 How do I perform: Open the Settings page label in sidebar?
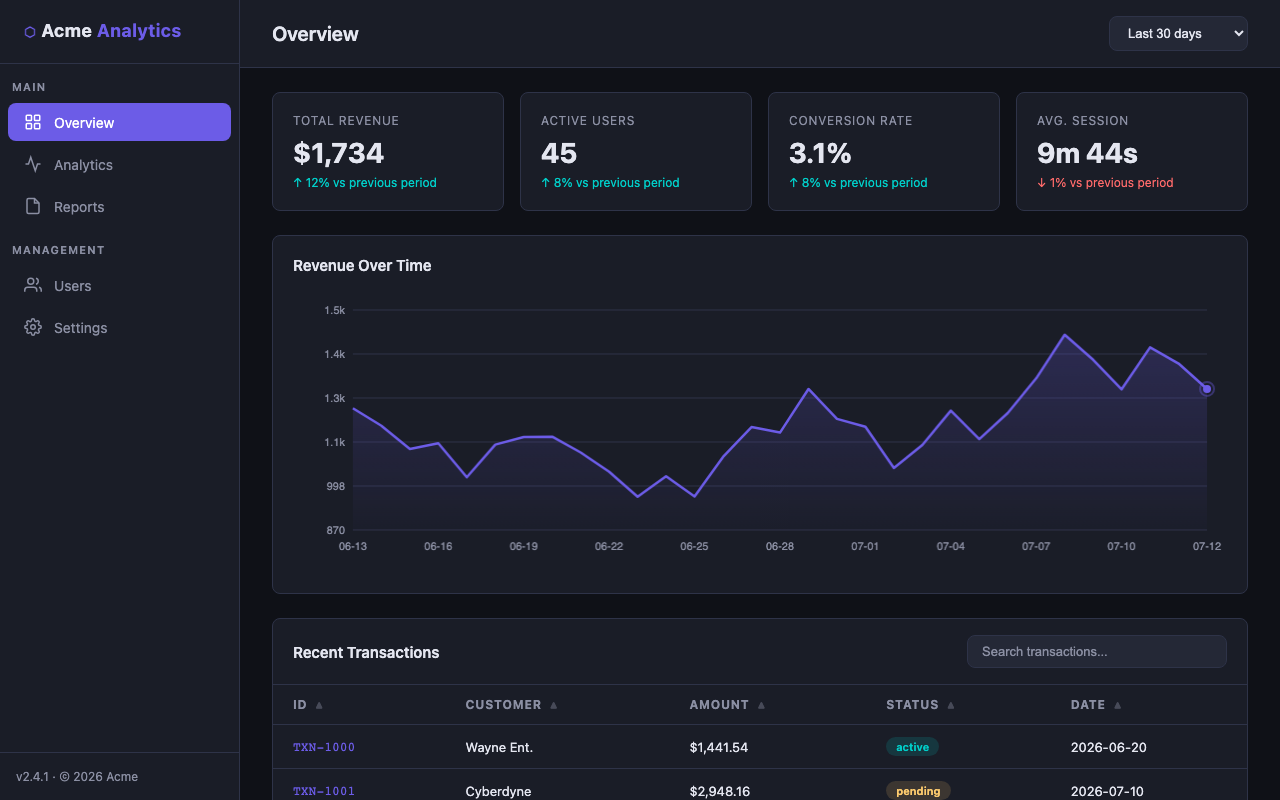click(80, 328)
